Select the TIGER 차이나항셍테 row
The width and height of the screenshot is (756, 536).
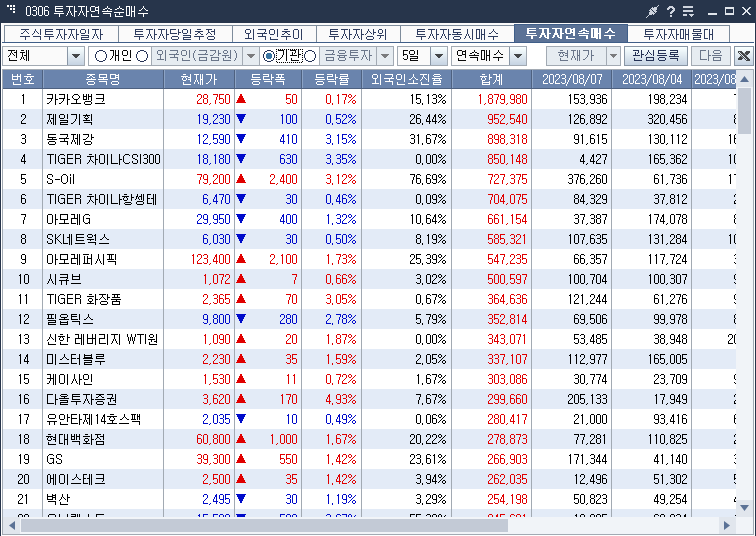point(369,199)
